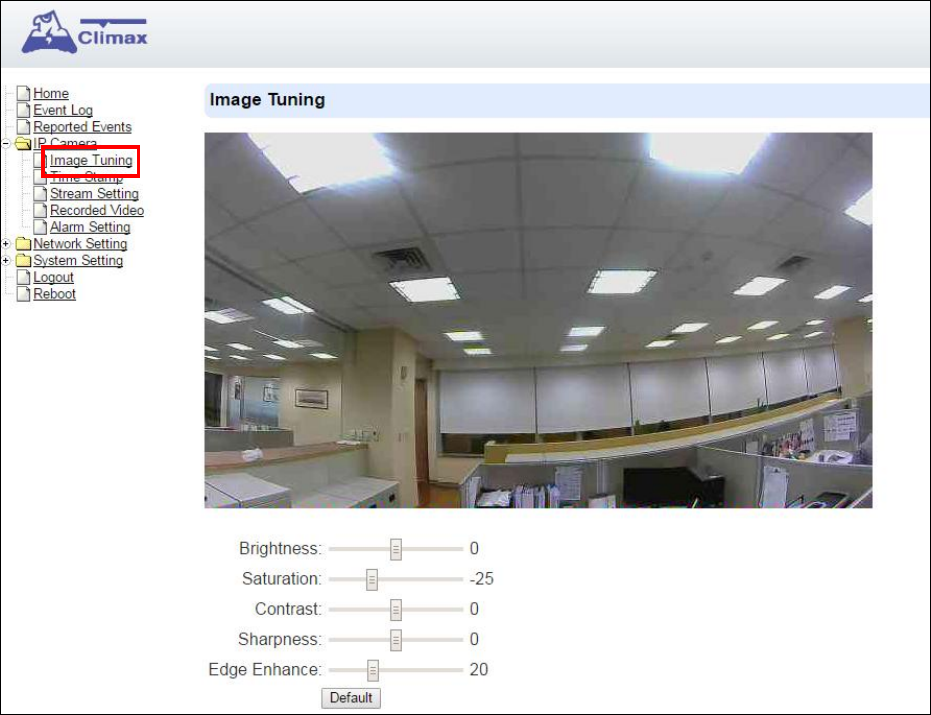
Task: Click the Image Tuning page heading
Action: pyautogui.click(x=267, y=100)
